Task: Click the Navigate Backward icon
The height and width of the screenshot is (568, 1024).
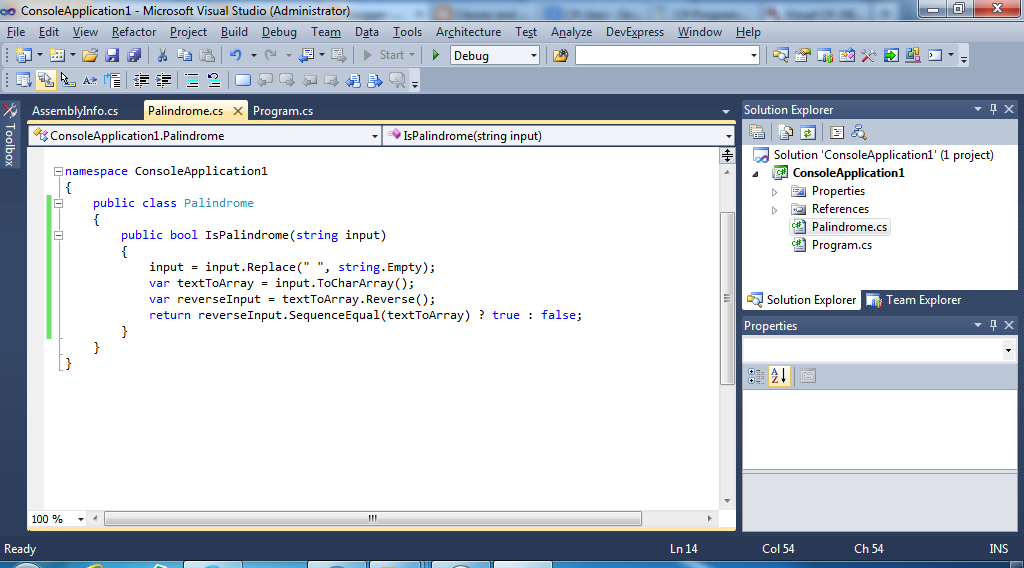Action: [306, 55]
